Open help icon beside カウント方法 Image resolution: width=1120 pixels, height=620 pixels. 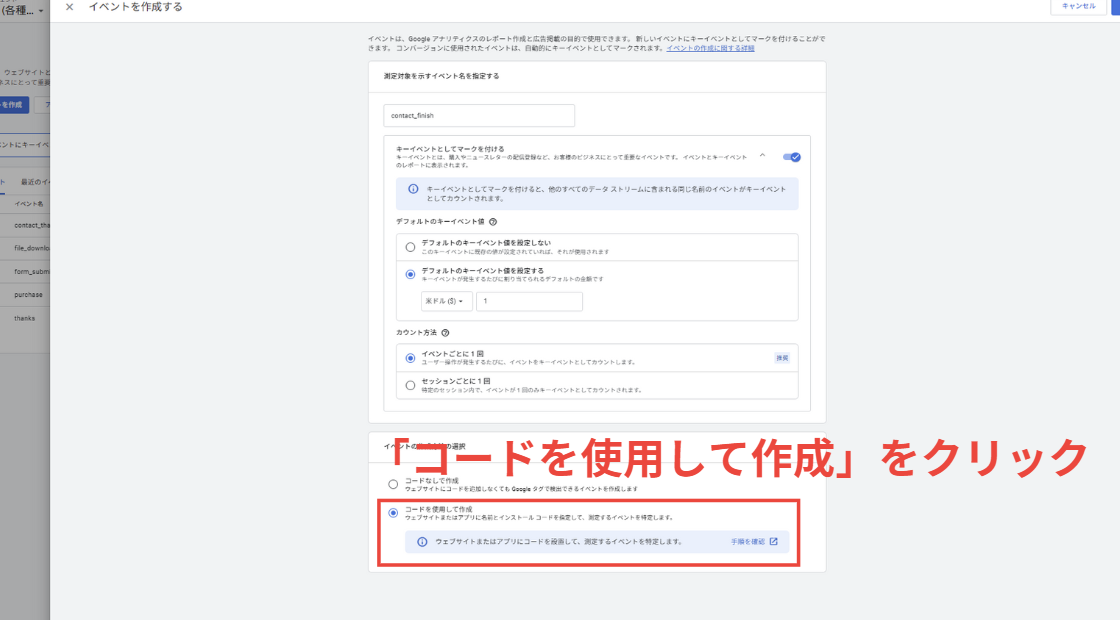tap(445, 333)
